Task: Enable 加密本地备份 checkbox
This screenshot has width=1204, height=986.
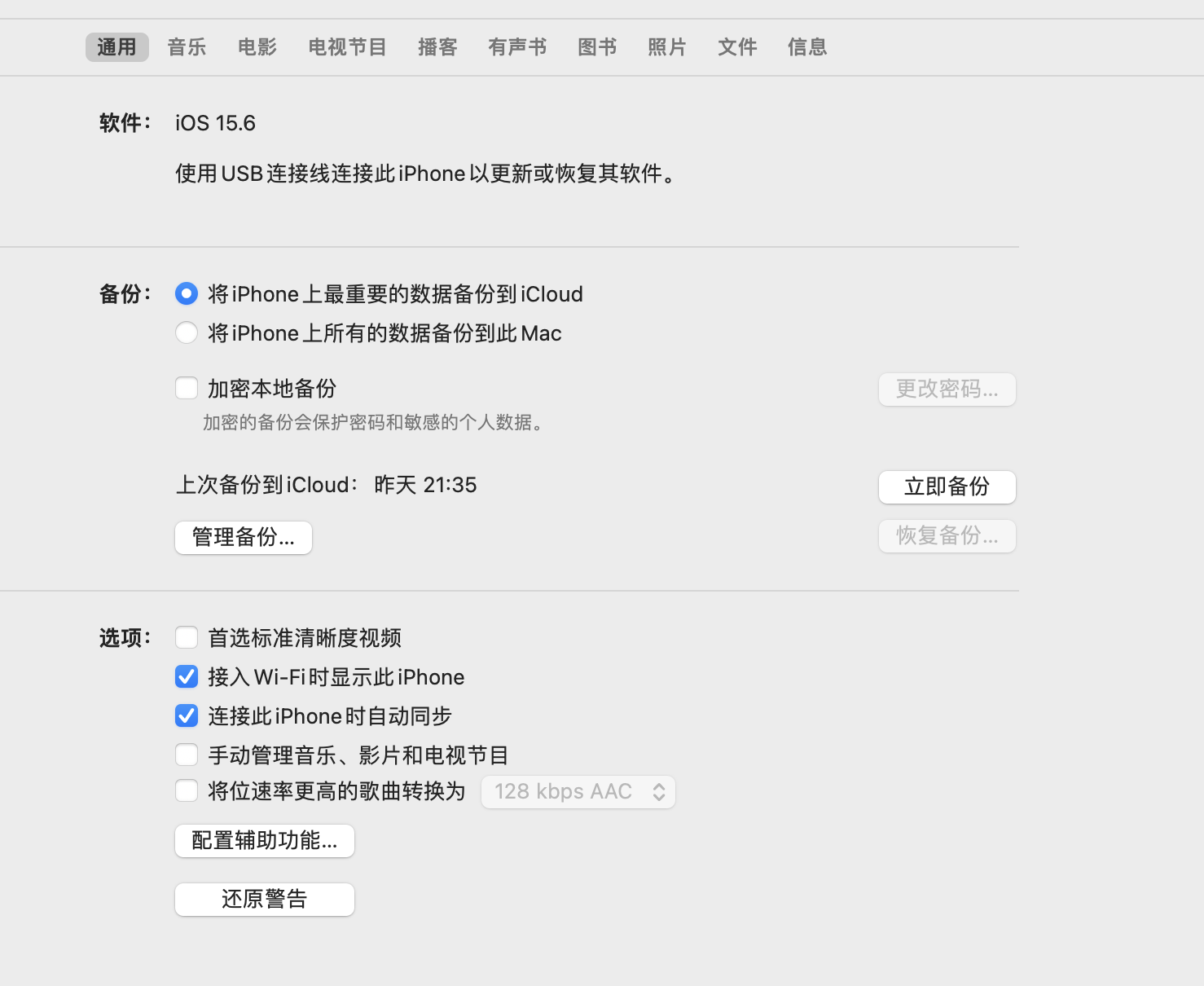Action: [x=187, y=388]
